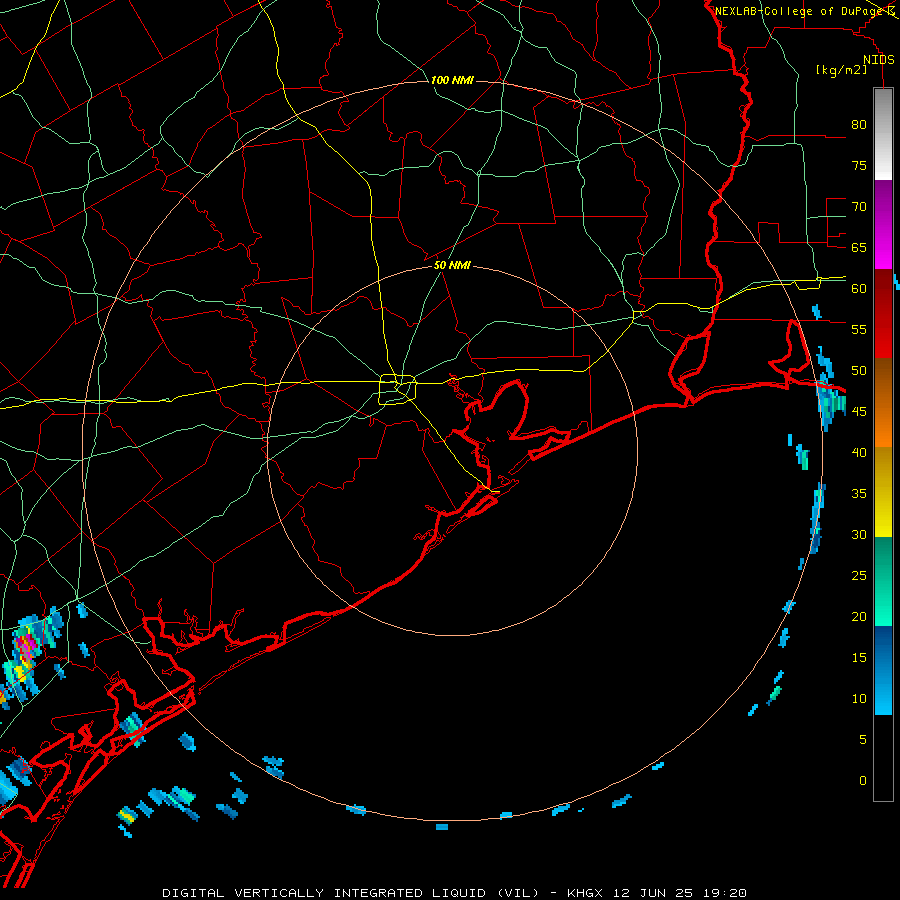Screen dimensions: 900x900
Task: Click the 100 NMI range ring label
Action: pyautogui.click(x=452, y=80)
